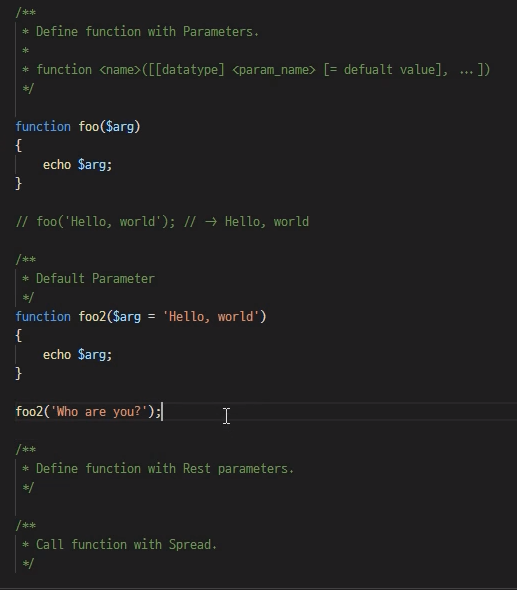Click the commented foo('Hello, world') call line

click(x=162, y=222)
